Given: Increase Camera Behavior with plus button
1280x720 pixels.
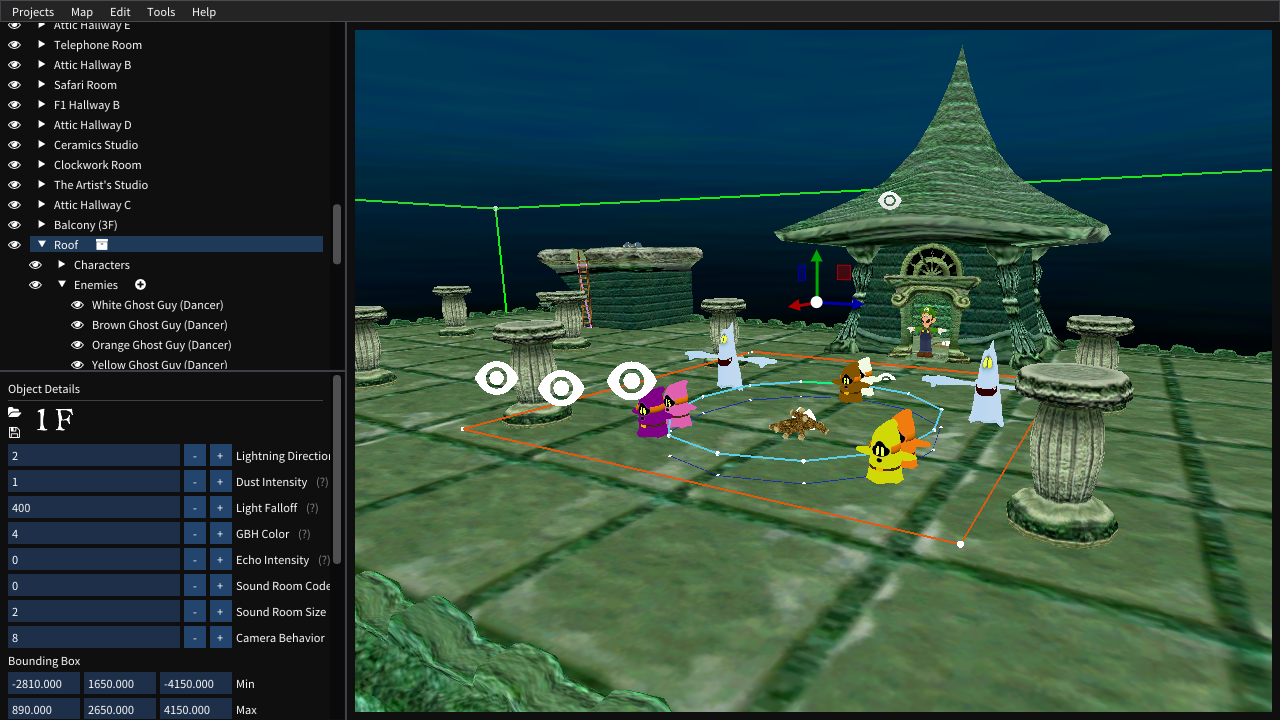Looking at the screenshot, I should coord(220,638).
